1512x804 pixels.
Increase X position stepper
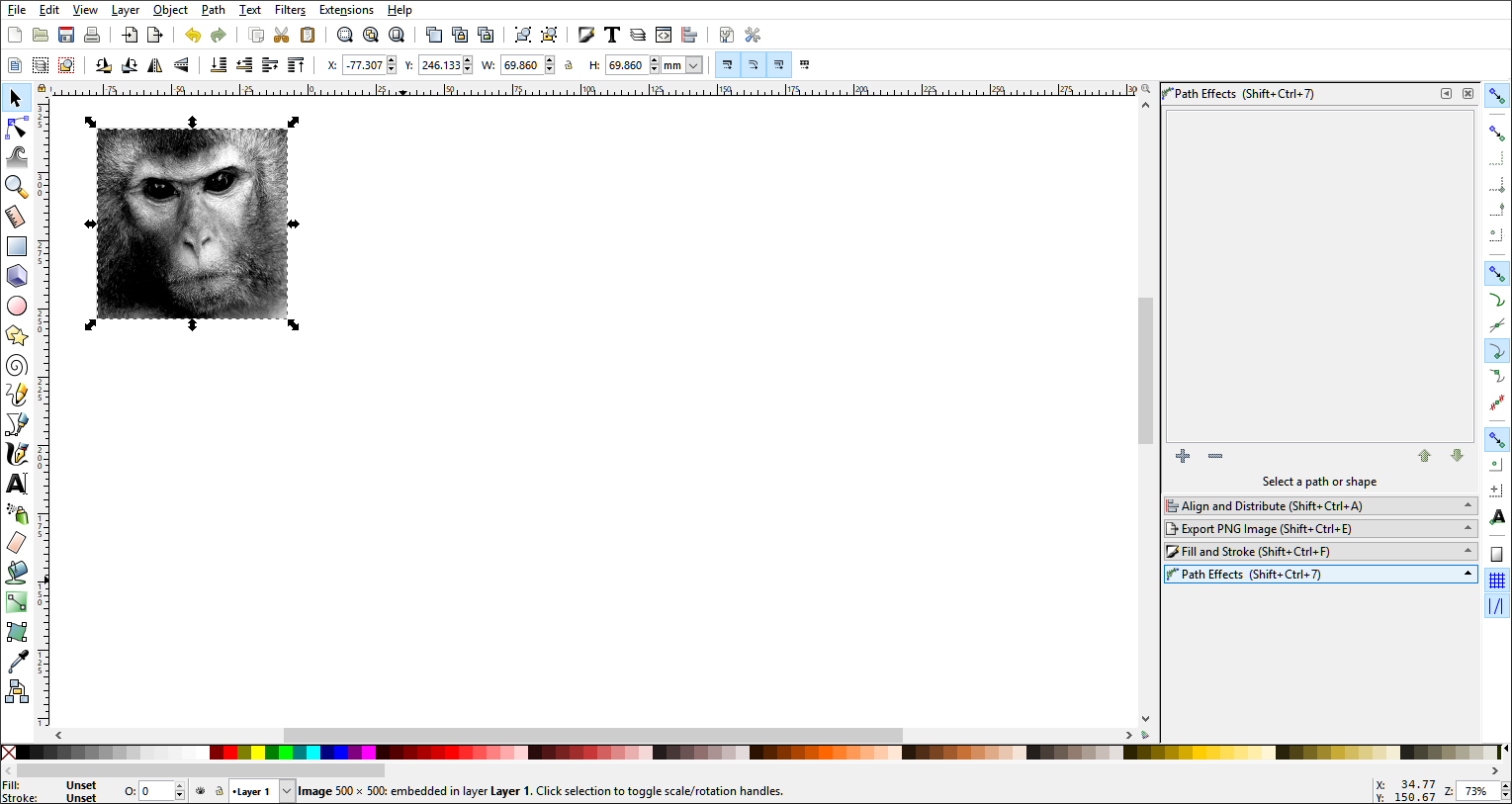pyautogui.click(x=392, y=61)
